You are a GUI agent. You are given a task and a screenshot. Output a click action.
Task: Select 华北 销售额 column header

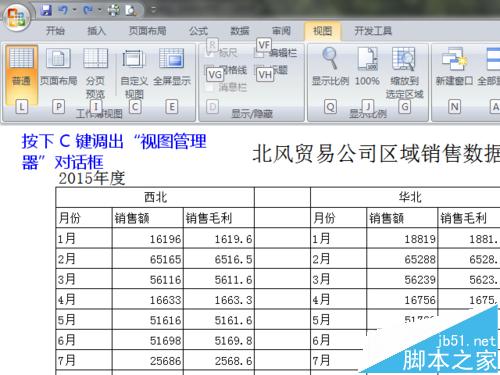pyautogui.click(x=402, y=218)
